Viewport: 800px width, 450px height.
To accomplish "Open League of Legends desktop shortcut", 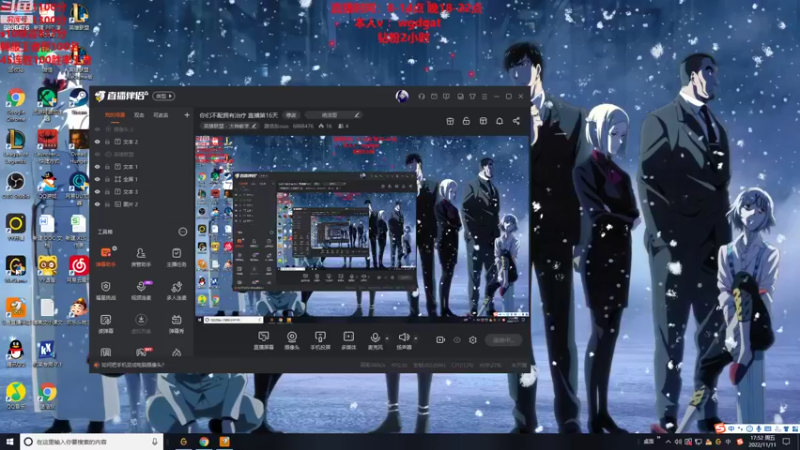I will 16,146.
